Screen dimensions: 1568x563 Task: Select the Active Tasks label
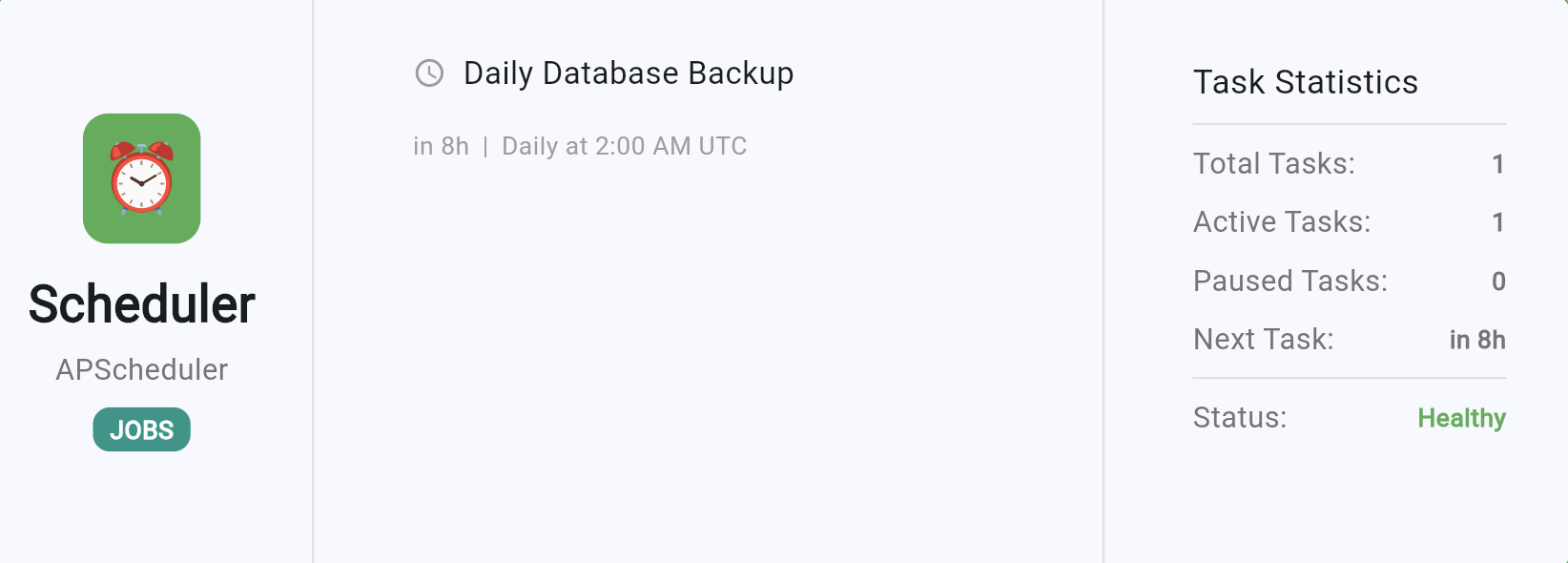[1281, 221]
